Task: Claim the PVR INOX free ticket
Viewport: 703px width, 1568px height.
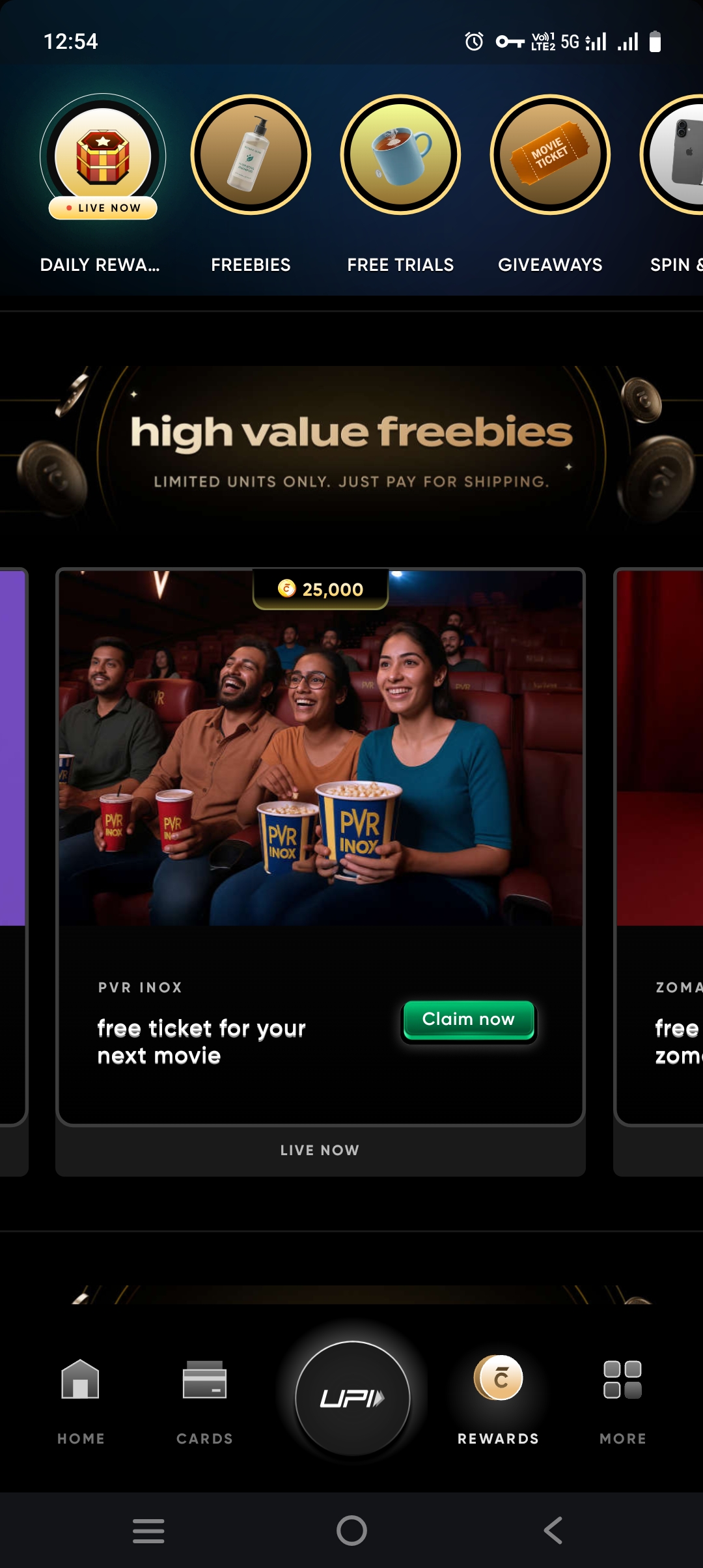Action: pos(469,1020)
